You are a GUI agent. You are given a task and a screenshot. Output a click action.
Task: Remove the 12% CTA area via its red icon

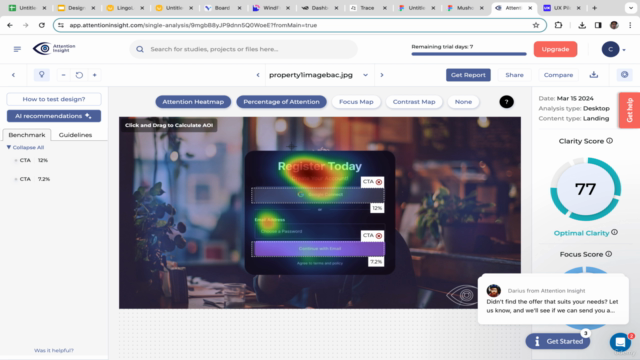pyautogui.click(x=379, y=182)
